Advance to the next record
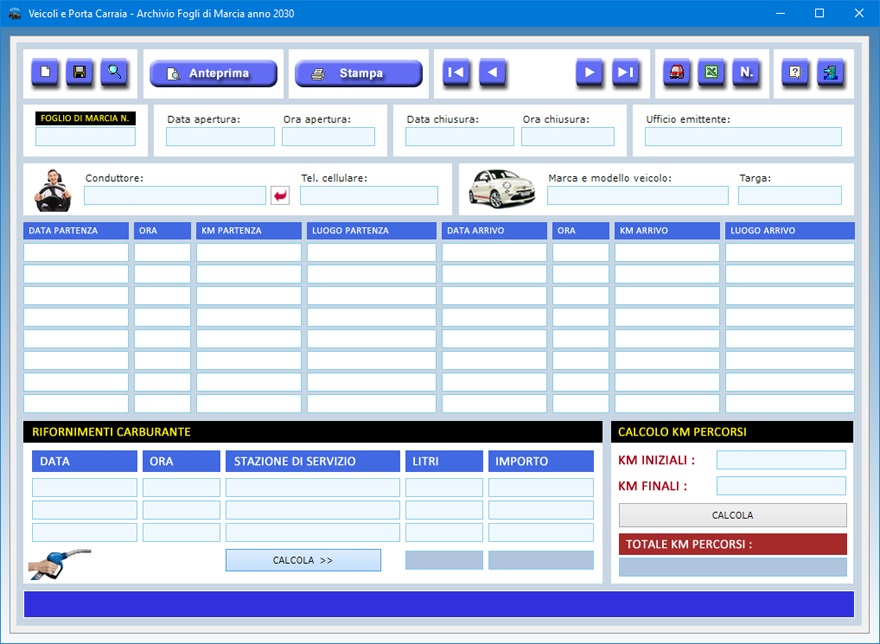Image resolution: width=880 pixels, height=644 pixels. point(589,72)
